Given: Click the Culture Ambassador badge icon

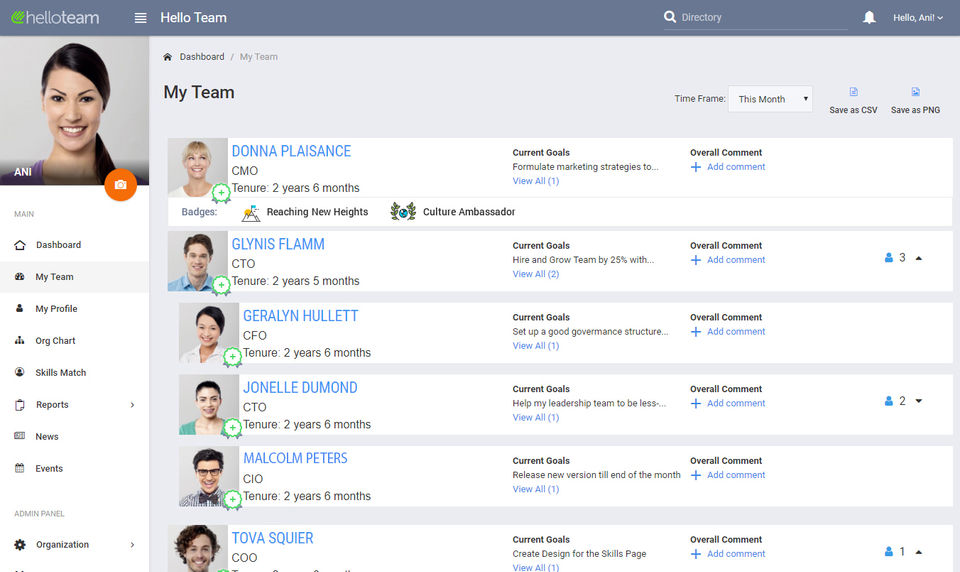Looking at the screenshot, I should coord(403,211).
